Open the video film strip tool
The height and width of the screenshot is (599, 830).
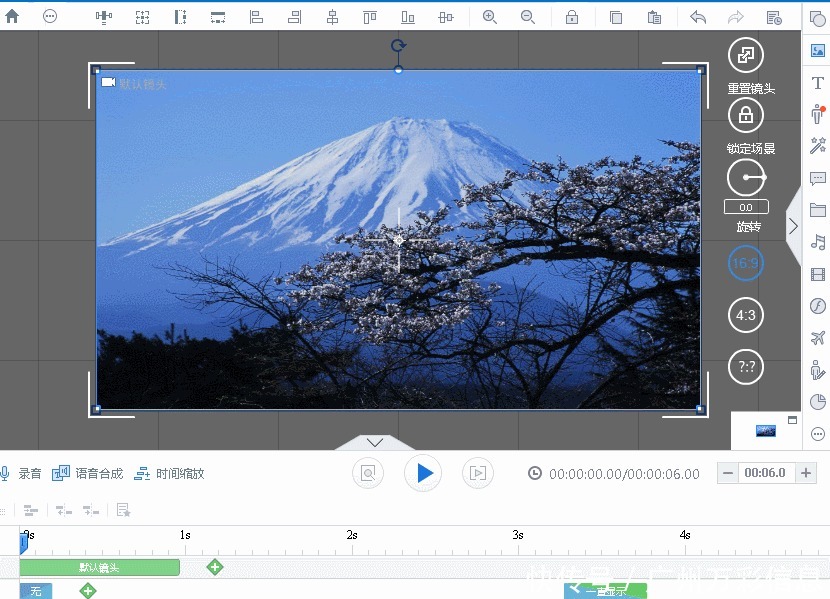tap(817, 275)
